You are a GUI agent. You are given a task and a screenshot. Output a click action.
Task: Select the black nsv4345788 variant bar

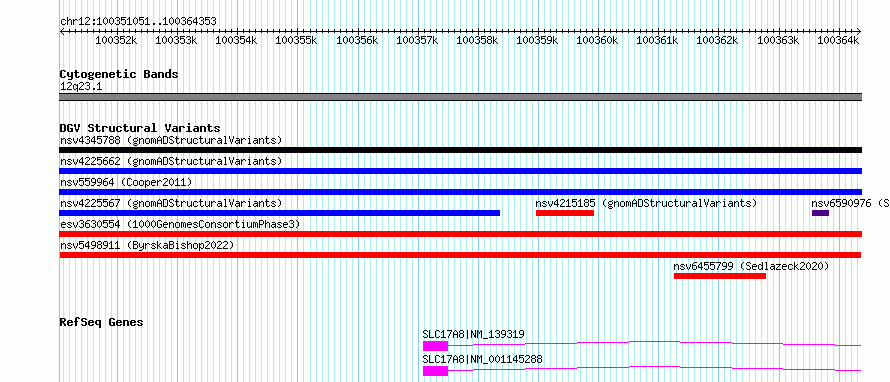pos(460,150)
